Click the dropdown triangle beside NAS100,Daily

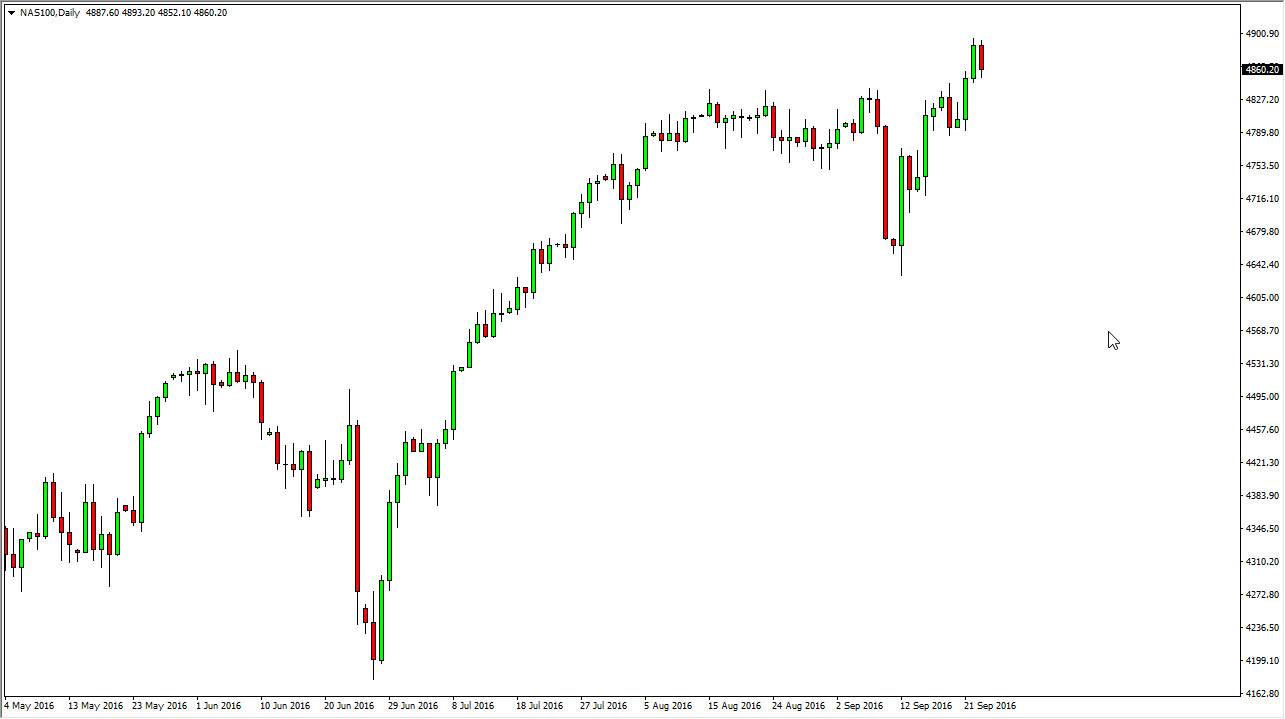pos(12,13)
